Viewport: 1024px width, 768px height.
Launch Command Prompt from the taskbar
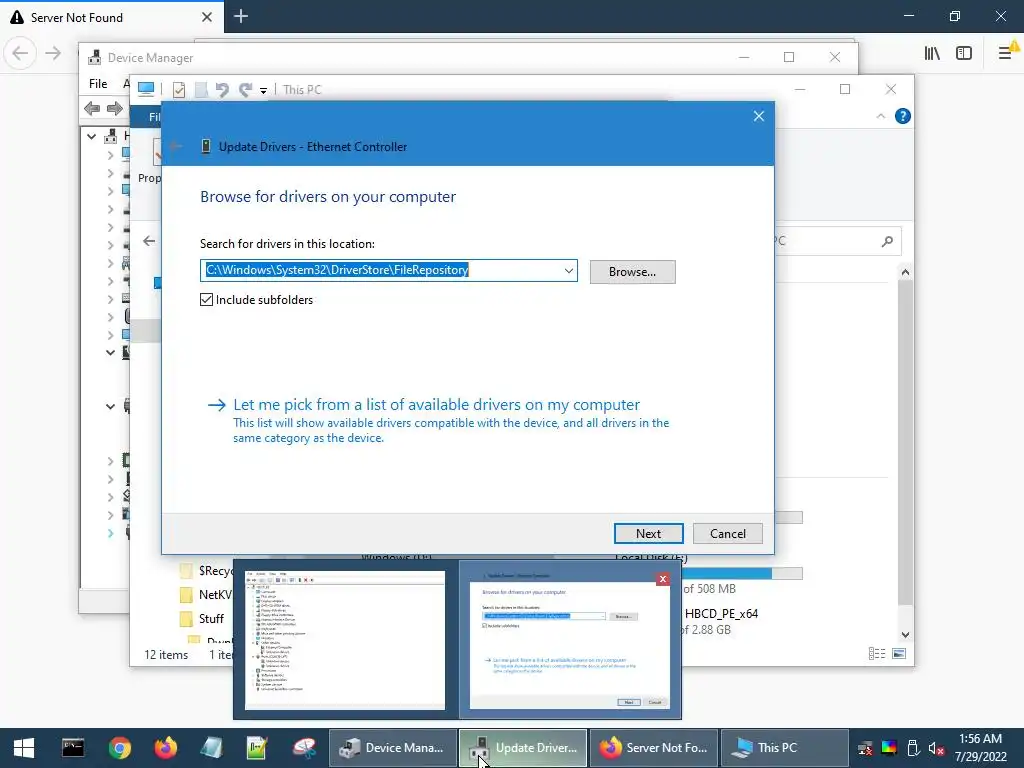tap(72, 748)
